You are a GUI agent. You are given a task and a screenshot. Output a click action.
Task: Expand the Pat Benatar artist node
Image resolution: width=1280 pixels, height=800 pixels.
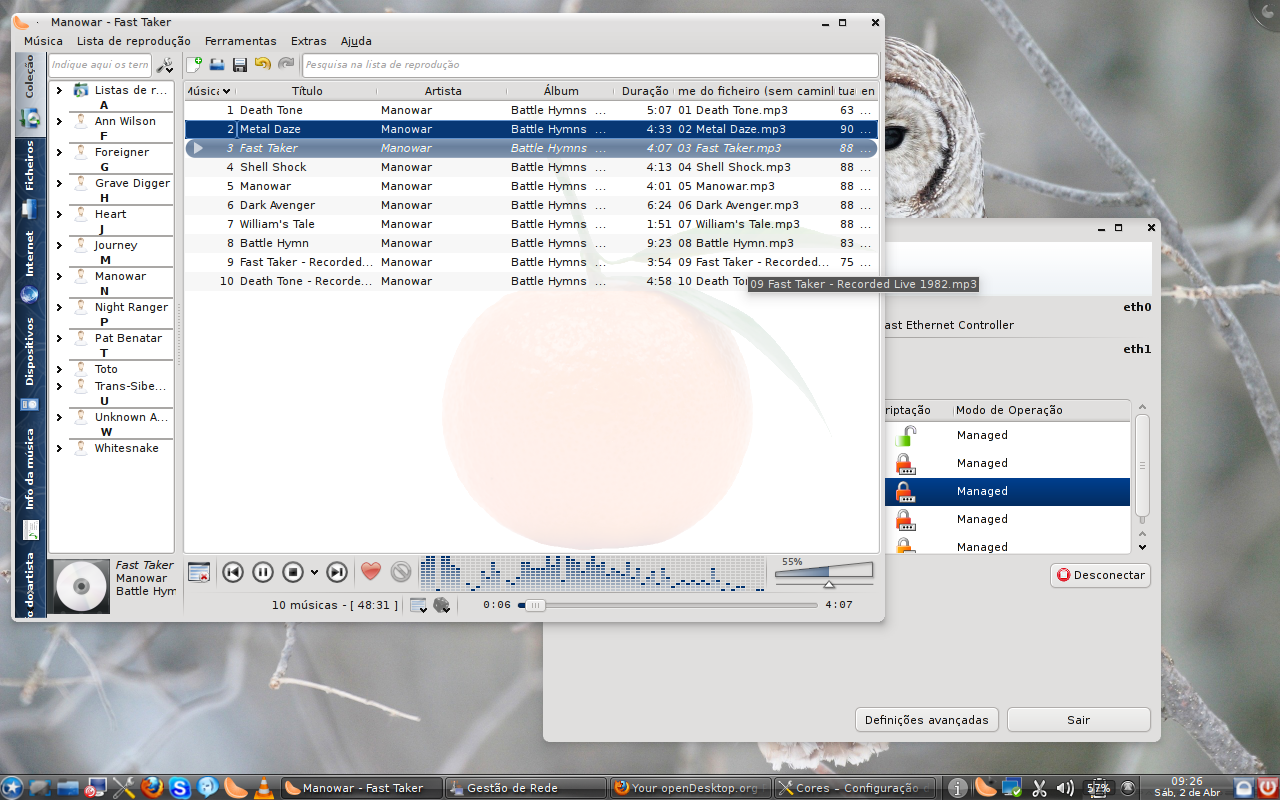59,338
